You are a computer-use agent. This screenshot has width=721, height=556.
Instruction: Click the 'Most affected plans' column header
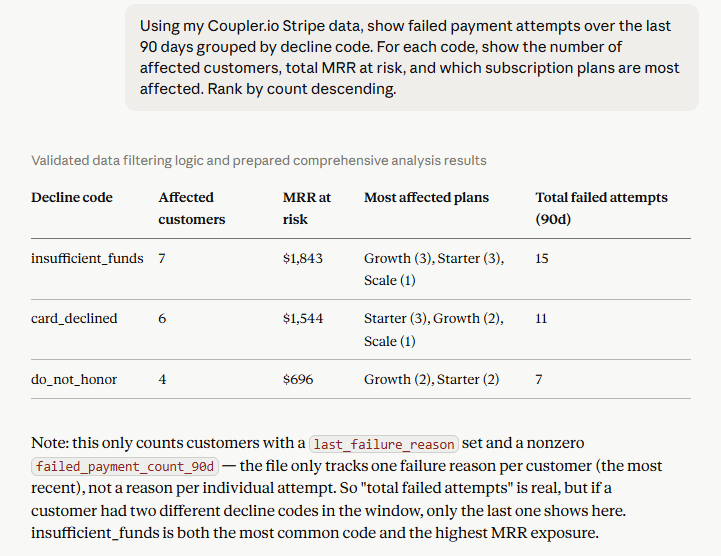[426, 197]
